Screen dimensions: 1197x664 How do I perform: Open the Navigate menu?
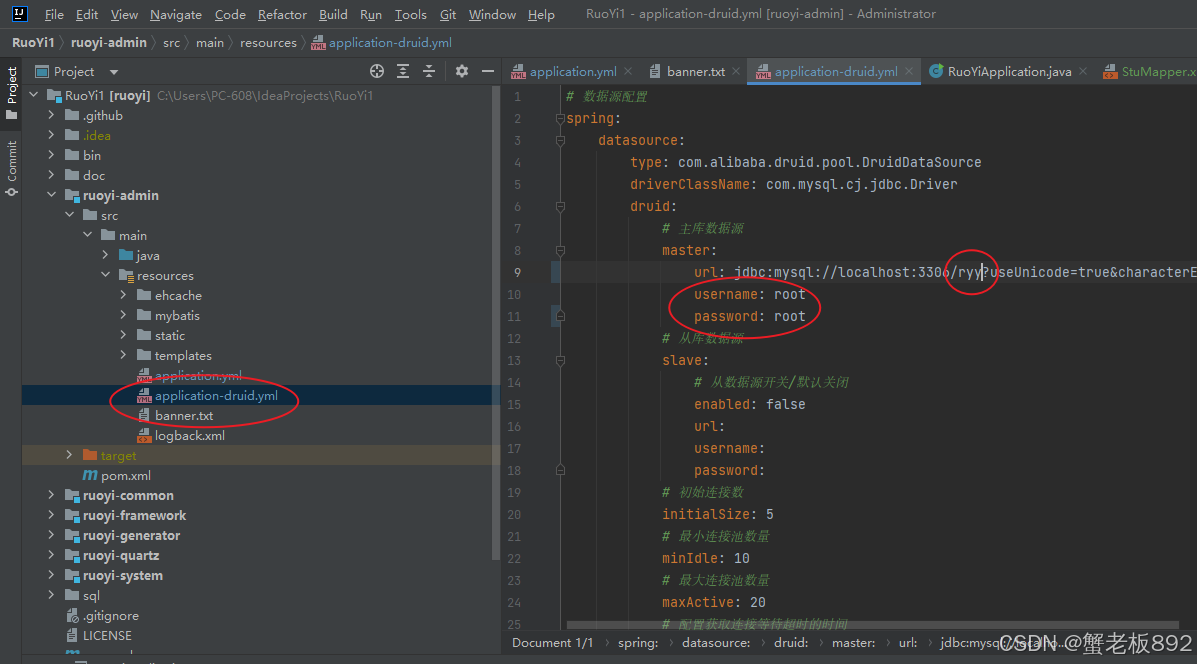click(x=176, y=15)
